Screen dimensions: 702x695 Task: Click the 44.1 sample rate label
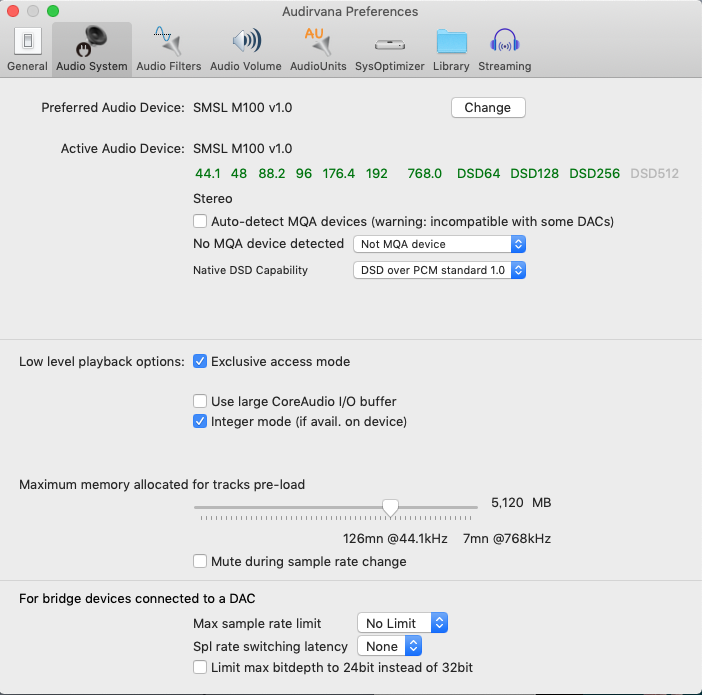click(x=208, y=173)
